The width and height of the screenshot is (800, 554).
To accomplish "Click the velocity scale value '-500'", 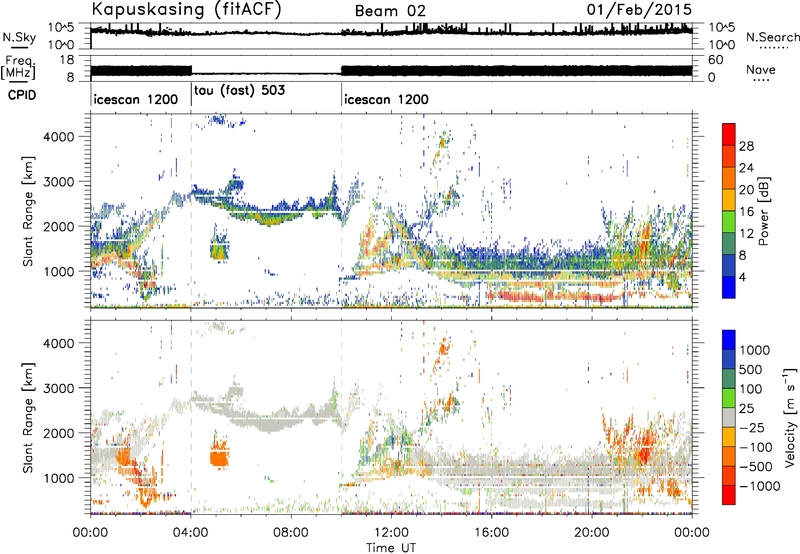I will [756, 467].
